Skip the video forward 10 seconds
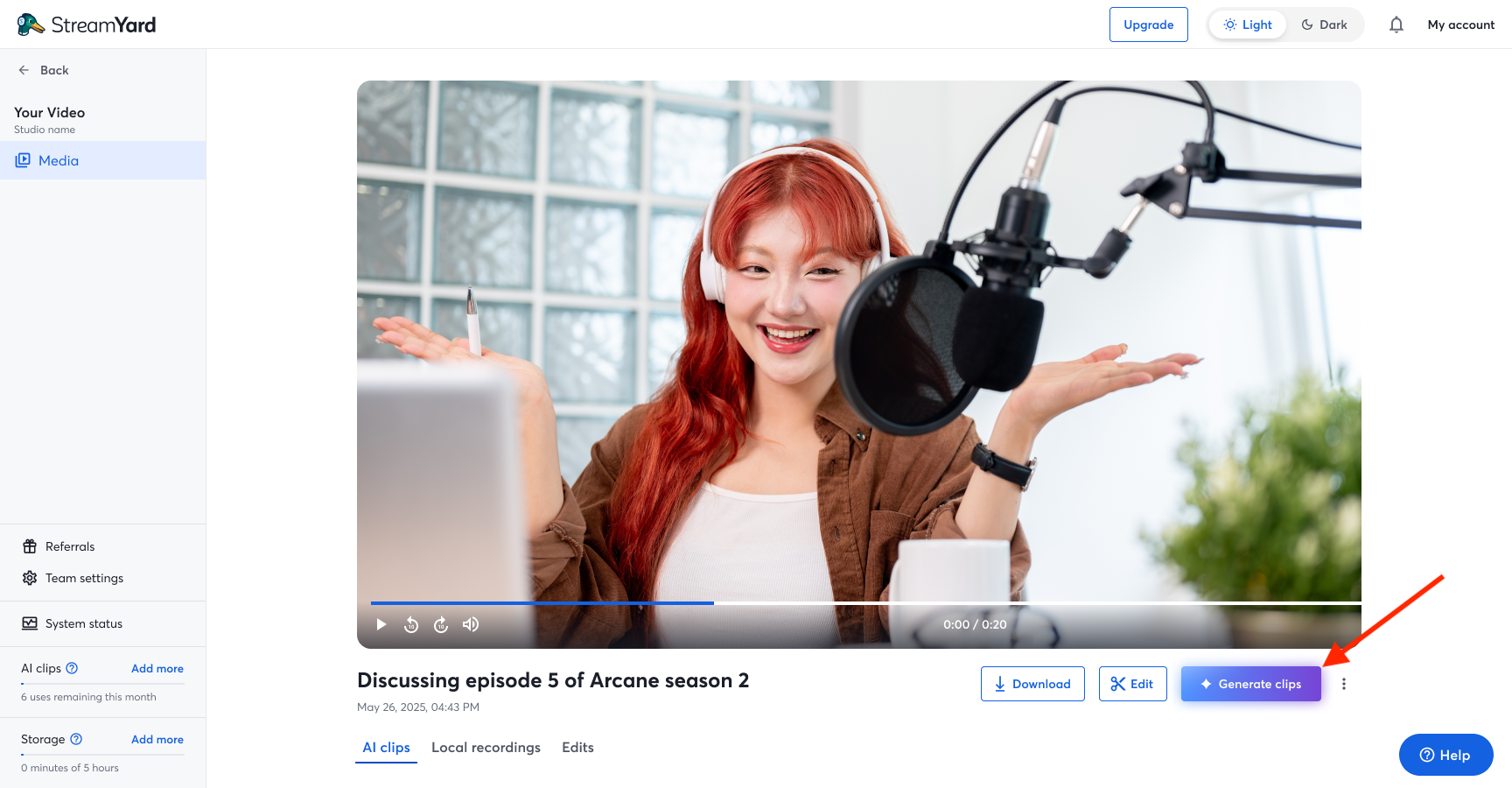 (x=441, y=624)
